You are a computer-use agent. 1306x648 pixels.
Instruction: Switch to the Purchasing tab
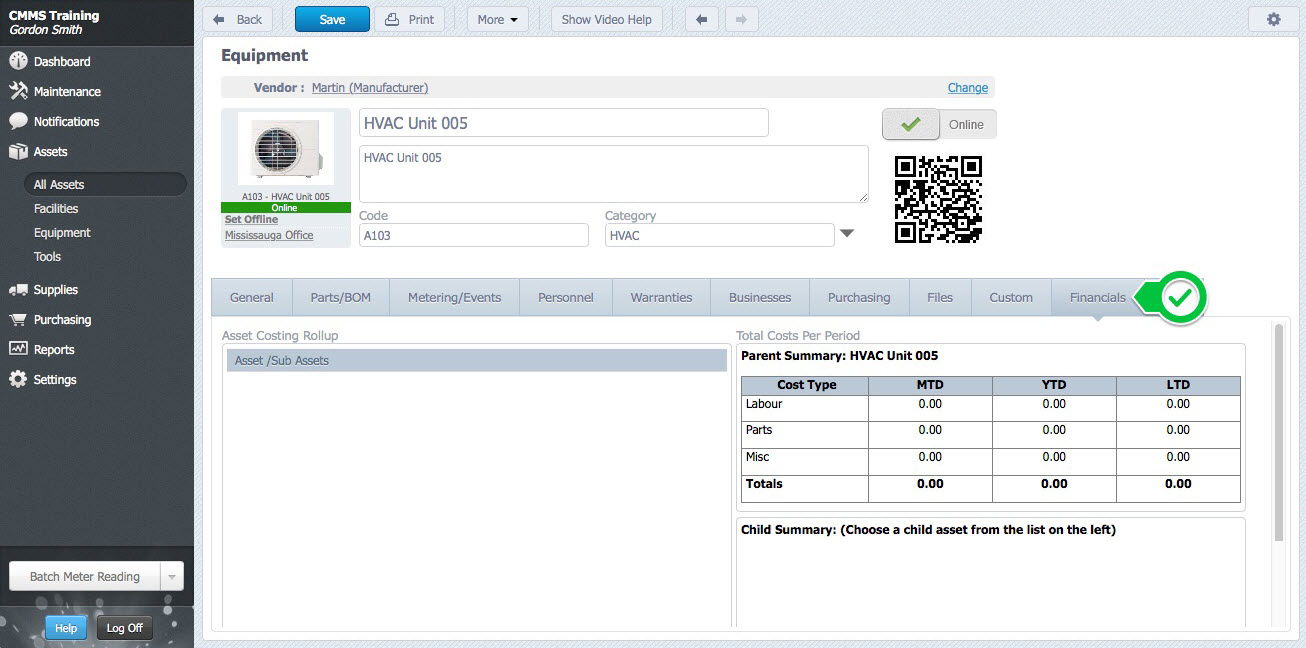pyautogui.click(x=859, y=297)
